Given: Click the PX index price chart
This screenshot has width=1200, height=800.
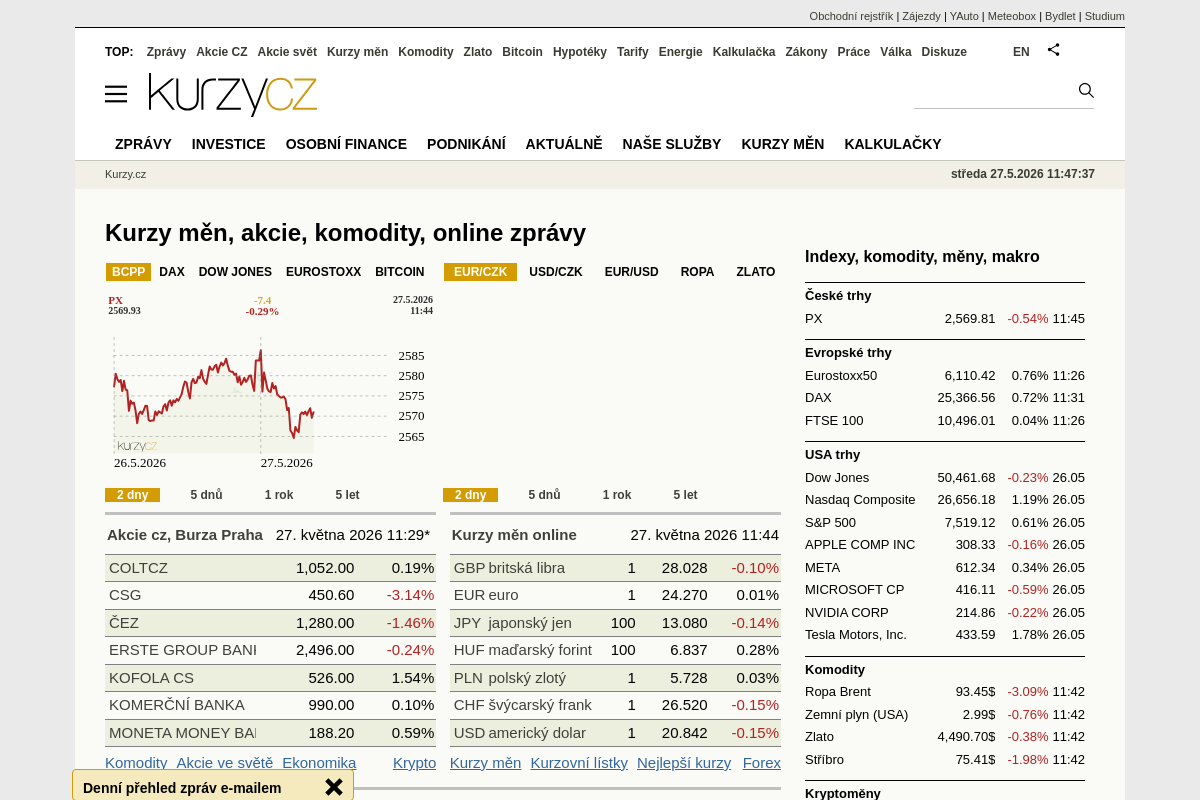Looking at the screenshot, I should click(270, 380).
